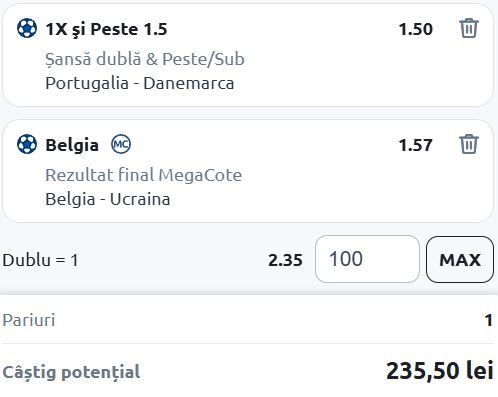The width and height of the screenshot is (498, 397).
Task: Click the combined odds 2.35
Action: [285, 260]
